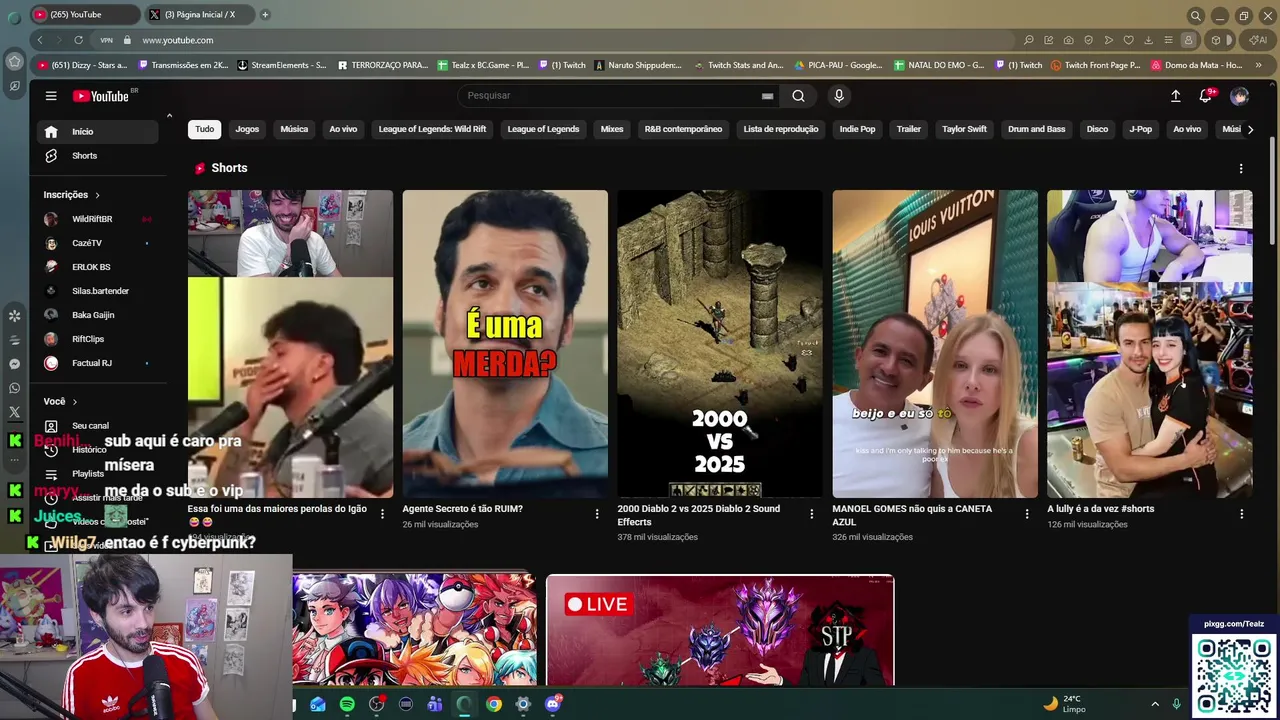
Task: Open a new browser tab
Action: point(265,14)
